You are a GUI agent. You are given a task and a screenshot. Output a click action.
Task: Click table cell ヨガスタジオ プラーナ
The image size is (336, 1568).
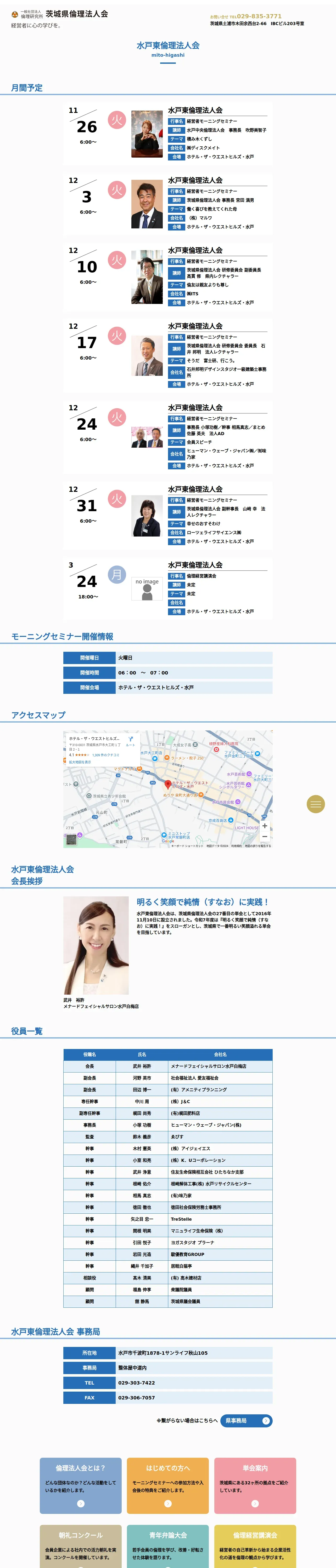[x=220, y=1242]
